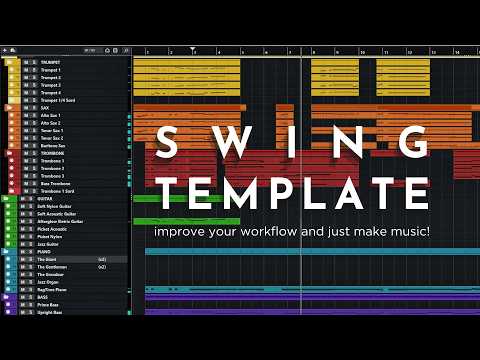The height and width of the screenshot is (360, 480).
Task: Select the Jazz Organ track name
Action: coord(48,282)
